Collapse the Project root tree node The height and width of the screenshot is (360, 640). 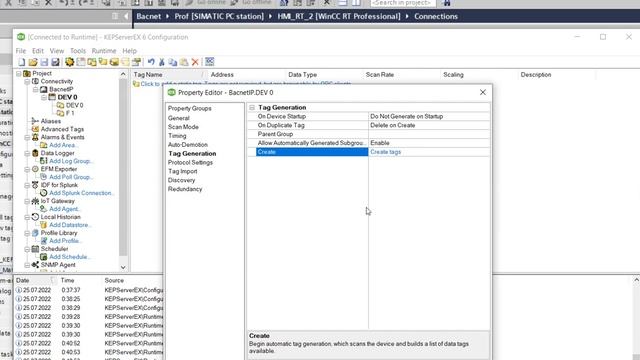click(19, 73)
